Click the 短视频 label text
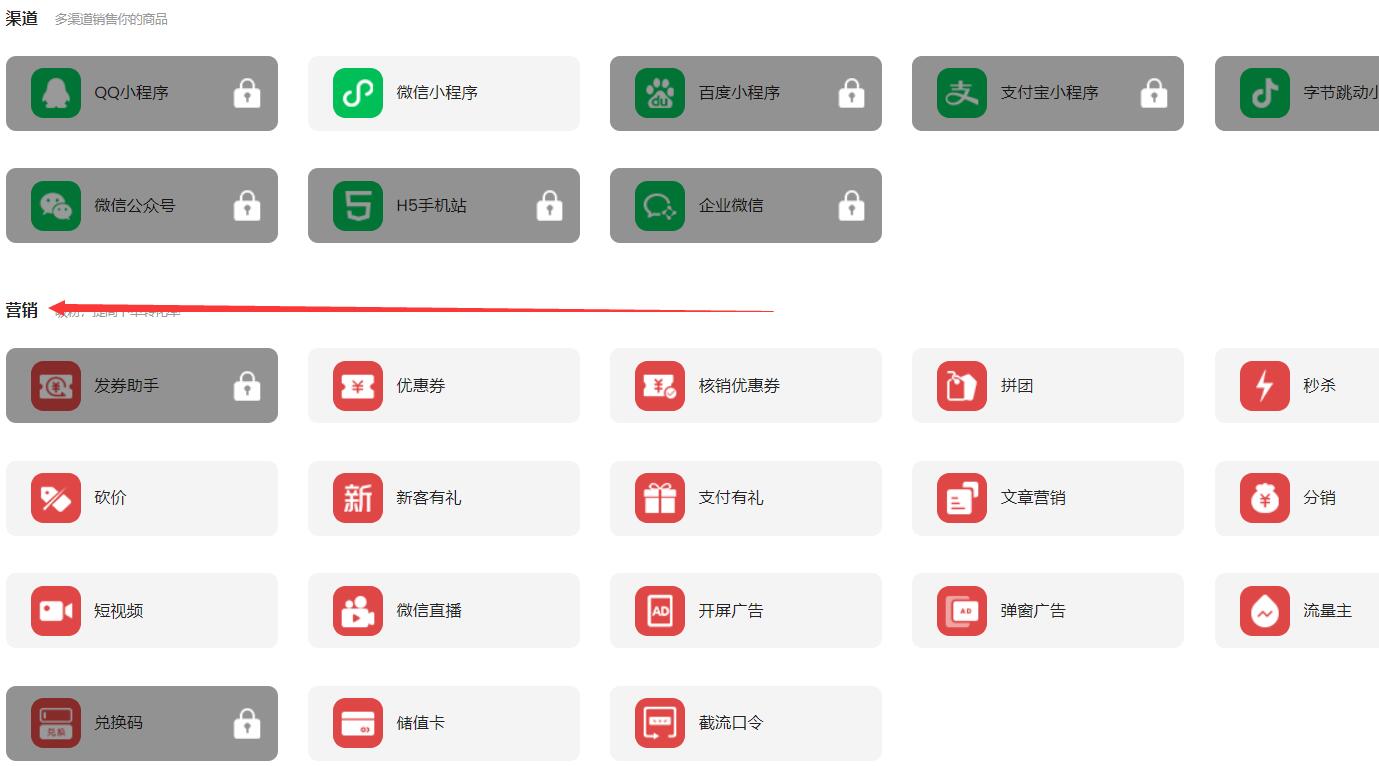The image size is (1379, 766). pos(119,611)
